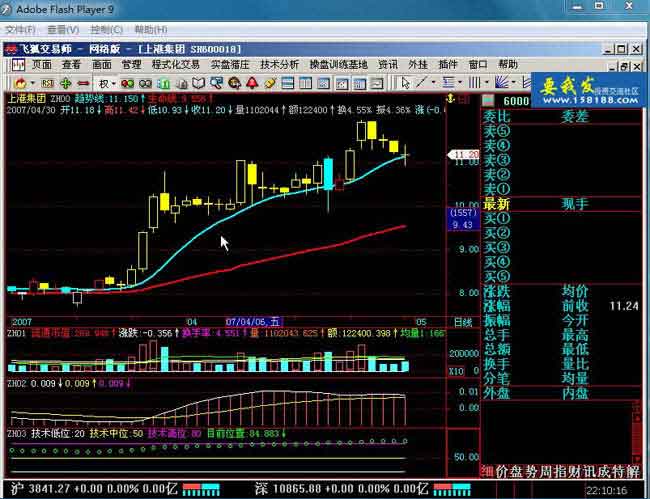Select the arrow pointer drawing tool
Image resolution: width=650 pixels, height=499 pixels.
click(405, 83)
